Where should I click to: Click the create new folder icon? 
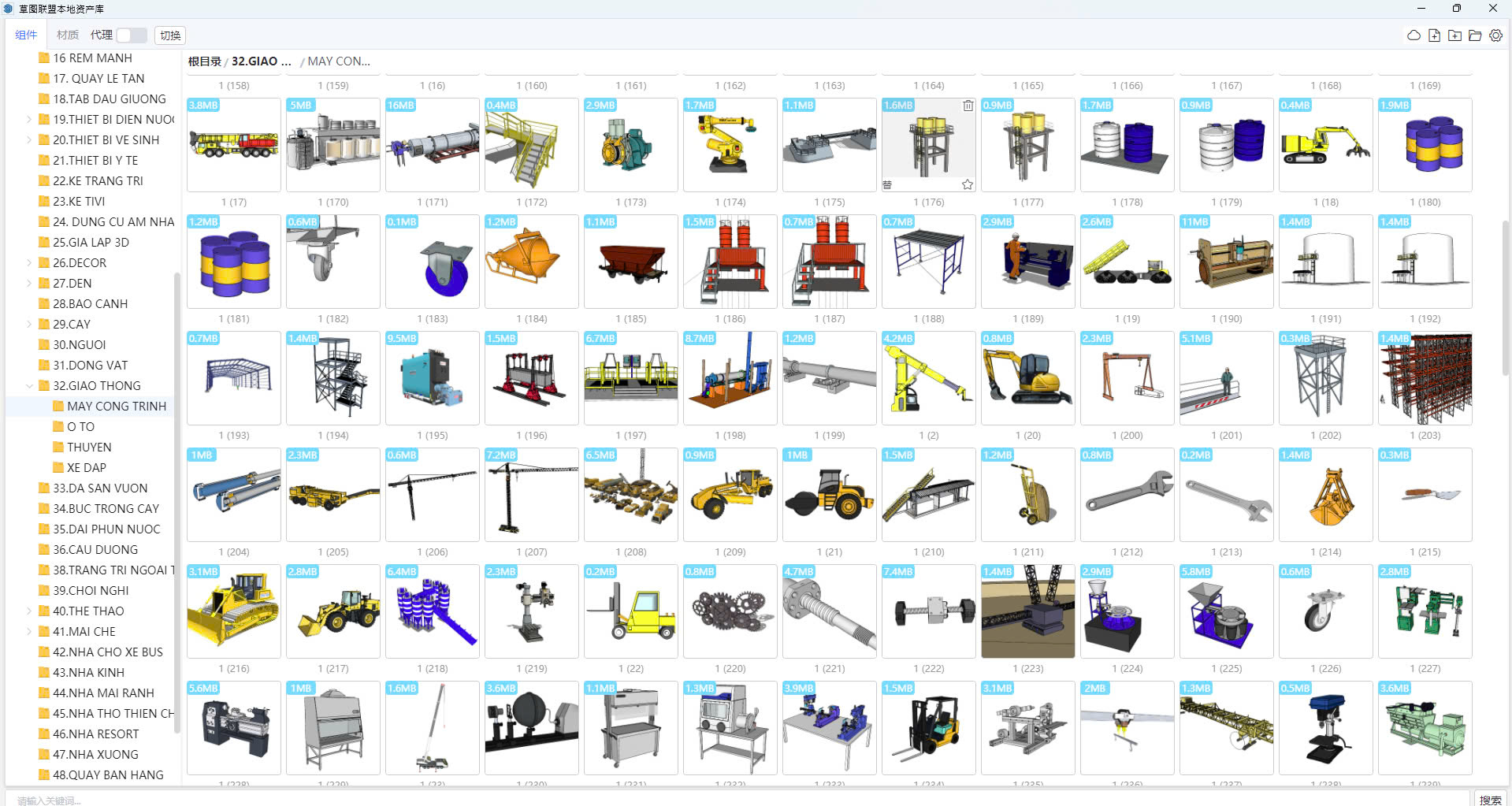1454,35
